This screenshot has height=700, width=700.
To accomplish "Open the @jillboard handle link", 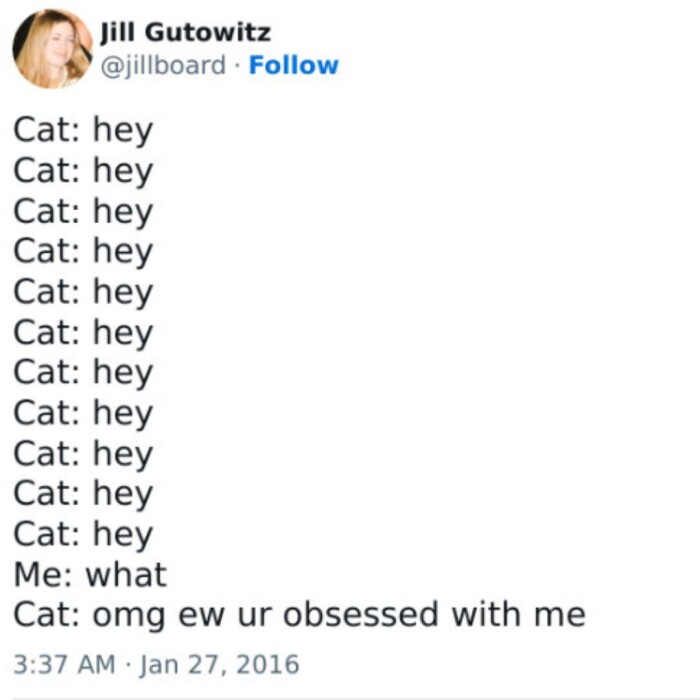I will tap(163, 66).
